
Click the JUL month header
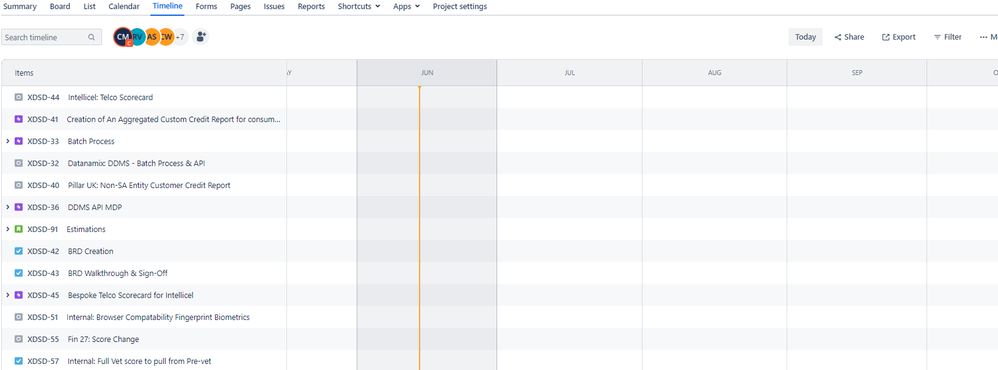tap(570, 73)
